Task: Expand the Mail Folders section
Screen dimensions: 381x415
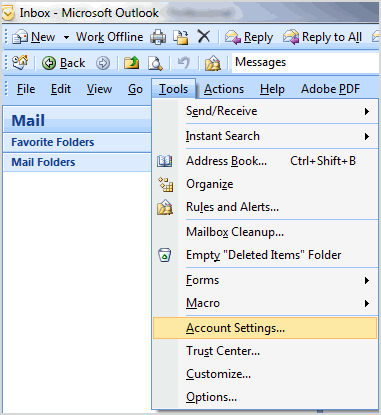Action: point(77,162)
